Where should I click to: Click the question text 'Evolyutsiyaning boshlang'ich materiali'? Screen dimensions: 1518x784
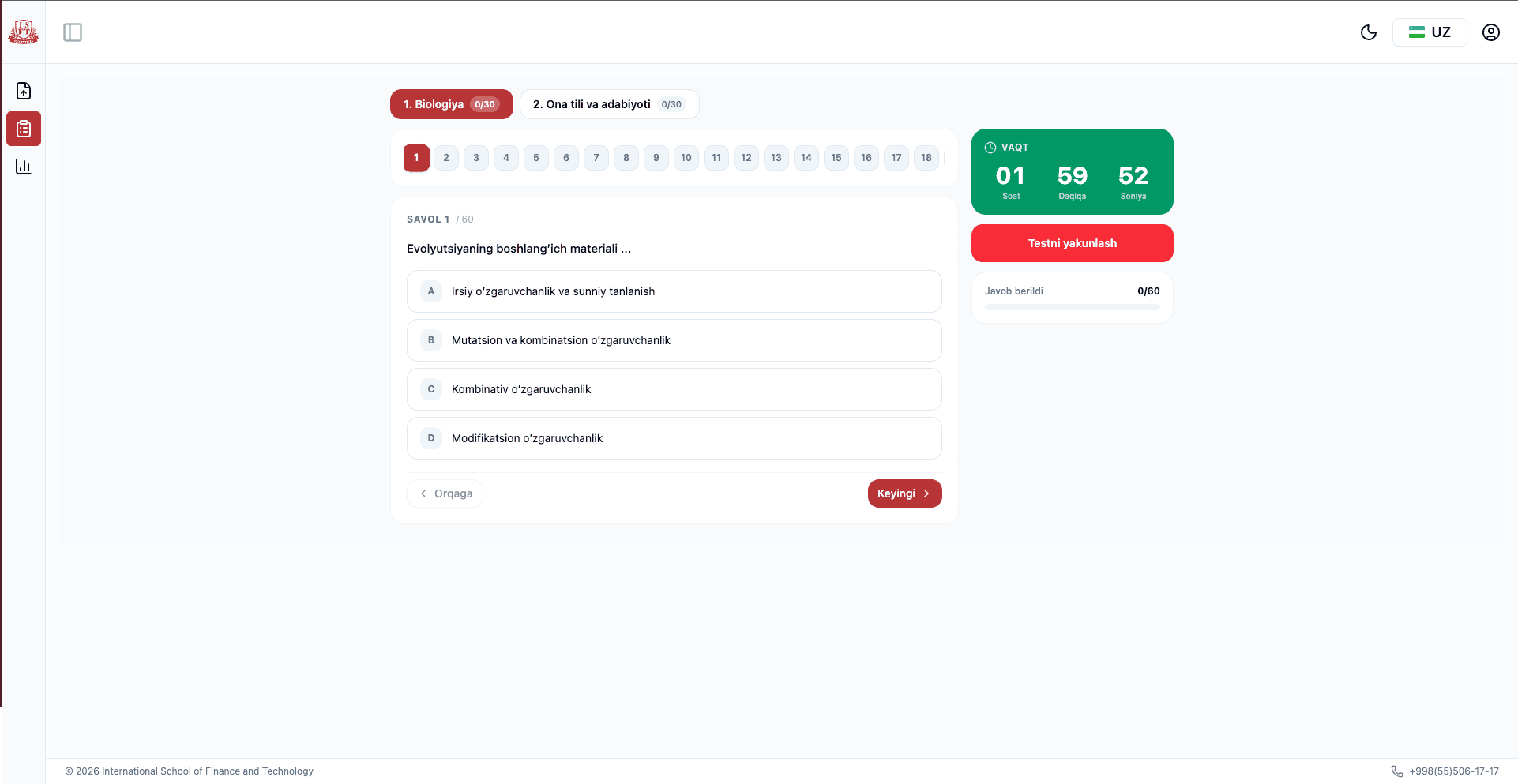tap(519, 249)
